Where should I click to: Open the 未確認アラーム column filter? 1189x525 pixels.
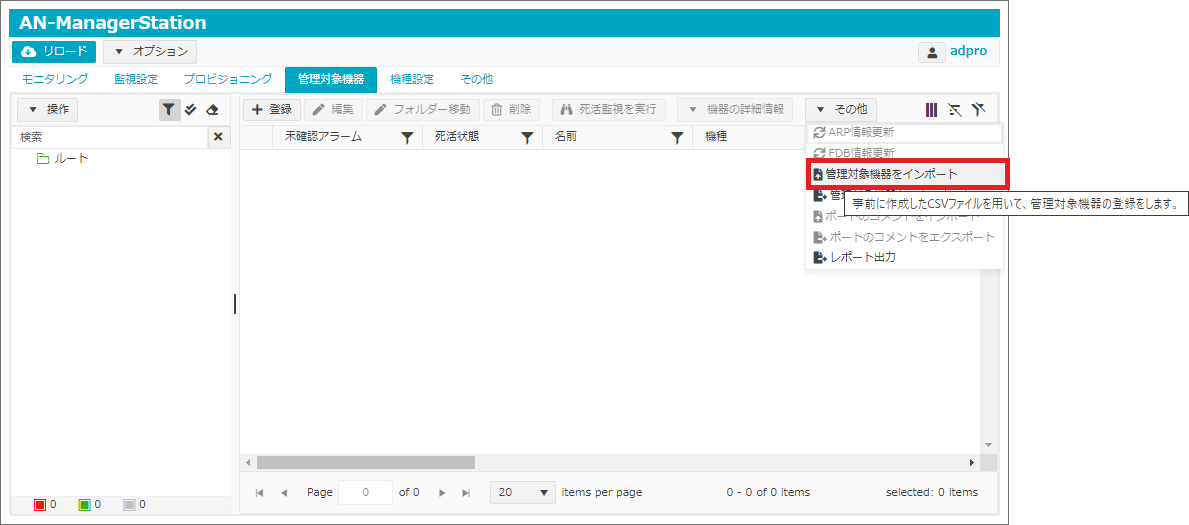point(407,137)
